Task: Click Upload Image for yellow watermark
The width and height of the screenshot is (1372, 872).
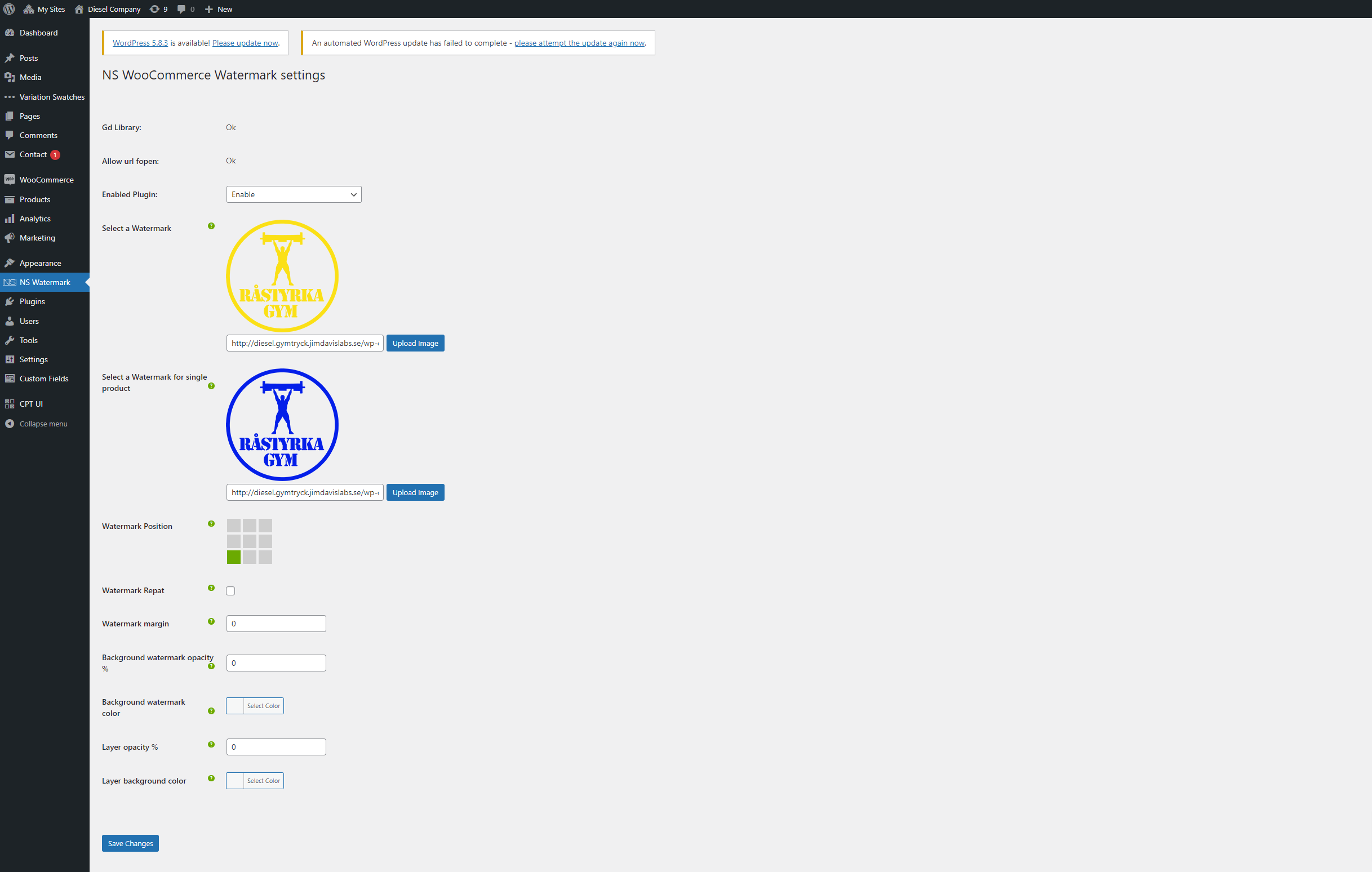Action: (415, 343)
